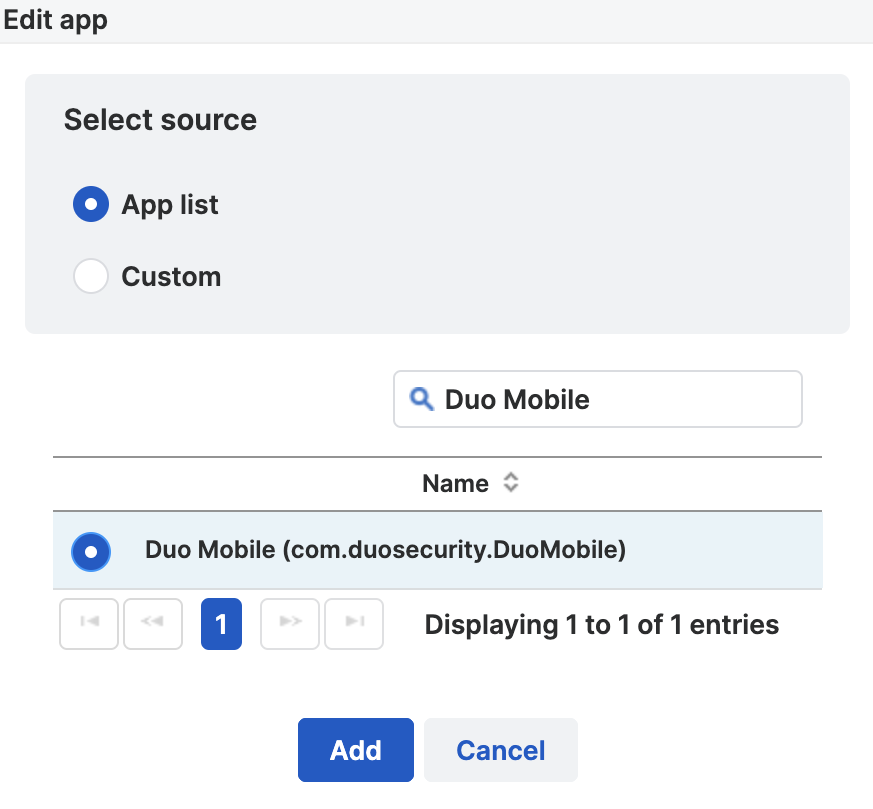Click the page 1 pagination icon

pyautogui.click(x=221, y=623)
